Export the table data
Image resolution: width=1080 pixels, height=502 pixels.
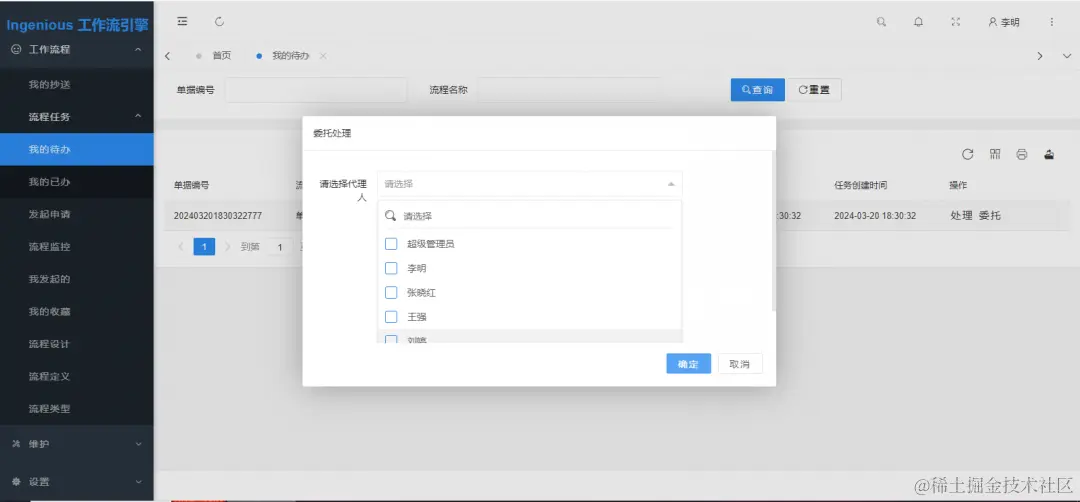[1049, 154]
